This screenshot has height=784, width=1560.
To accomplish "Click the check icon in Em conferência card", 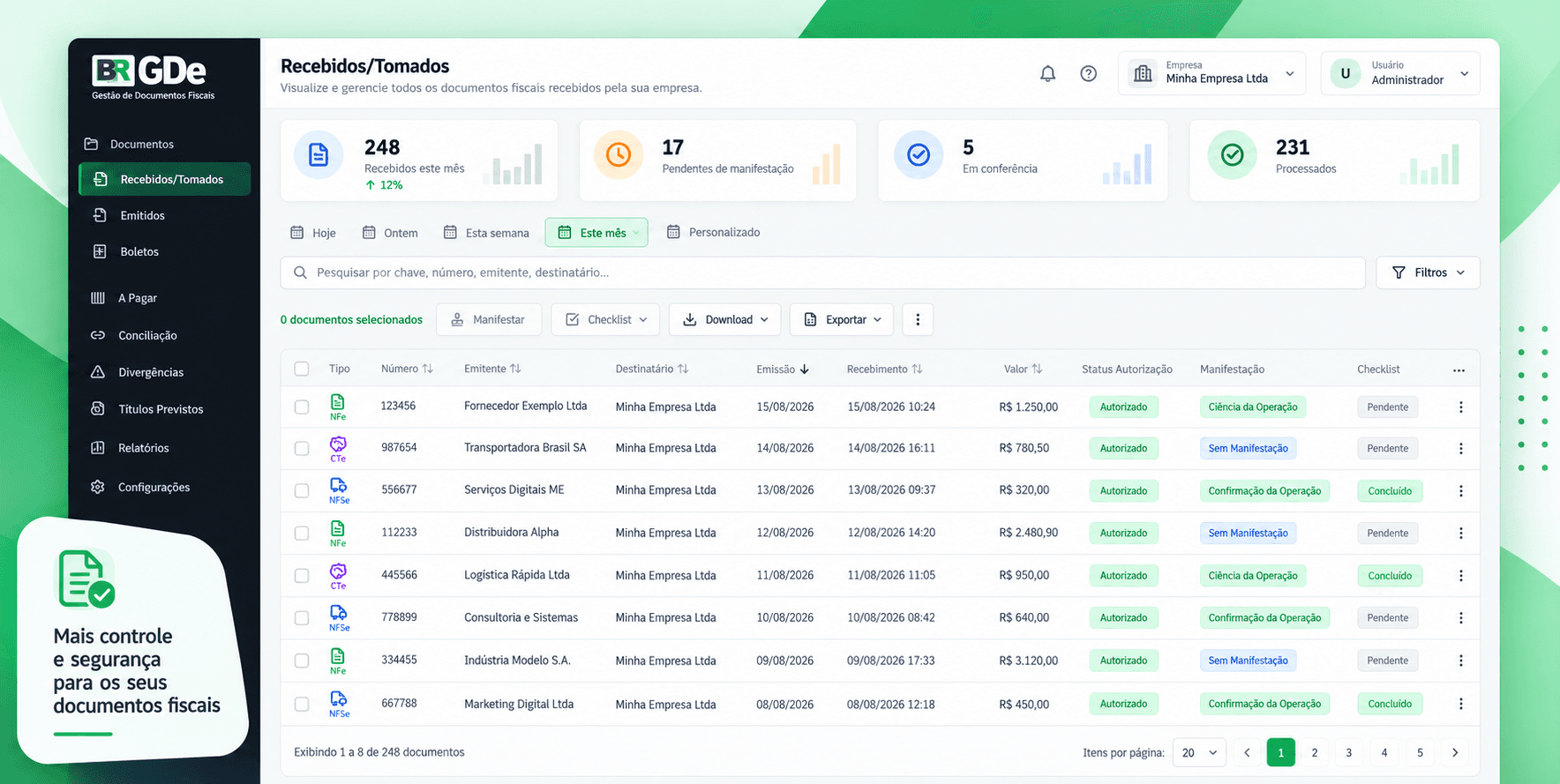I will click(x=919, y=155).
